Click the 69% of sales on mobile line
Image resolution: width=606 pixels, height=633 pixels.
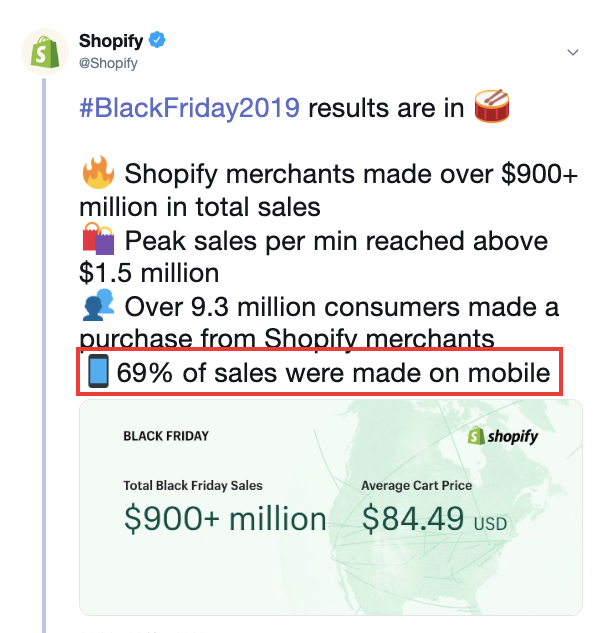click(319, 371)
